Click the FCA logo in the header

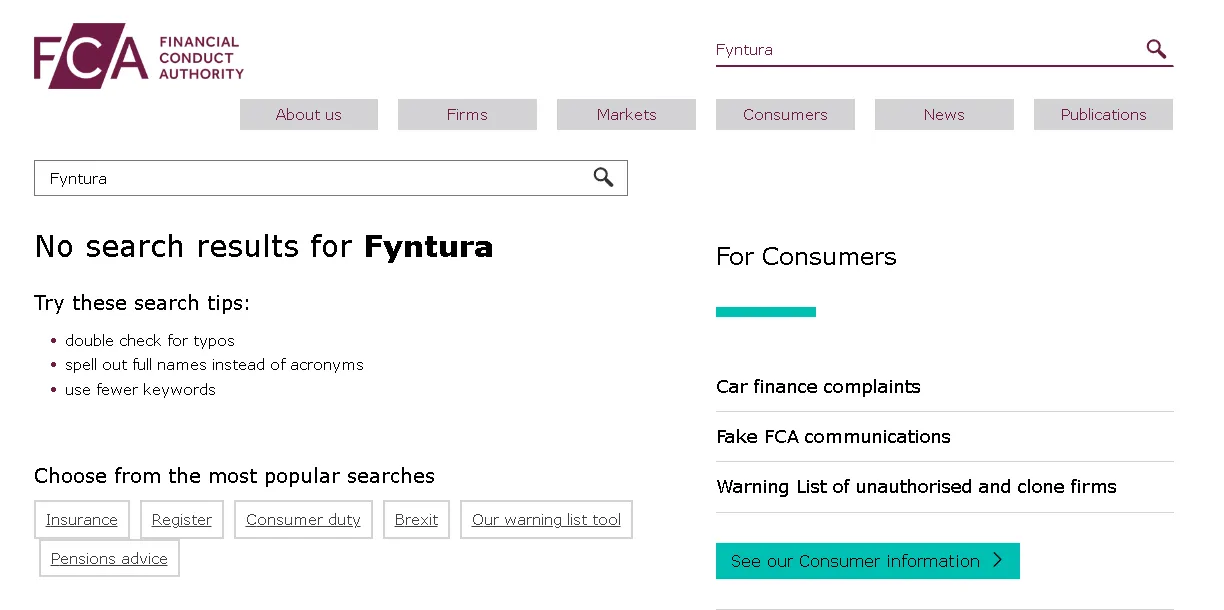click(139, 56)
